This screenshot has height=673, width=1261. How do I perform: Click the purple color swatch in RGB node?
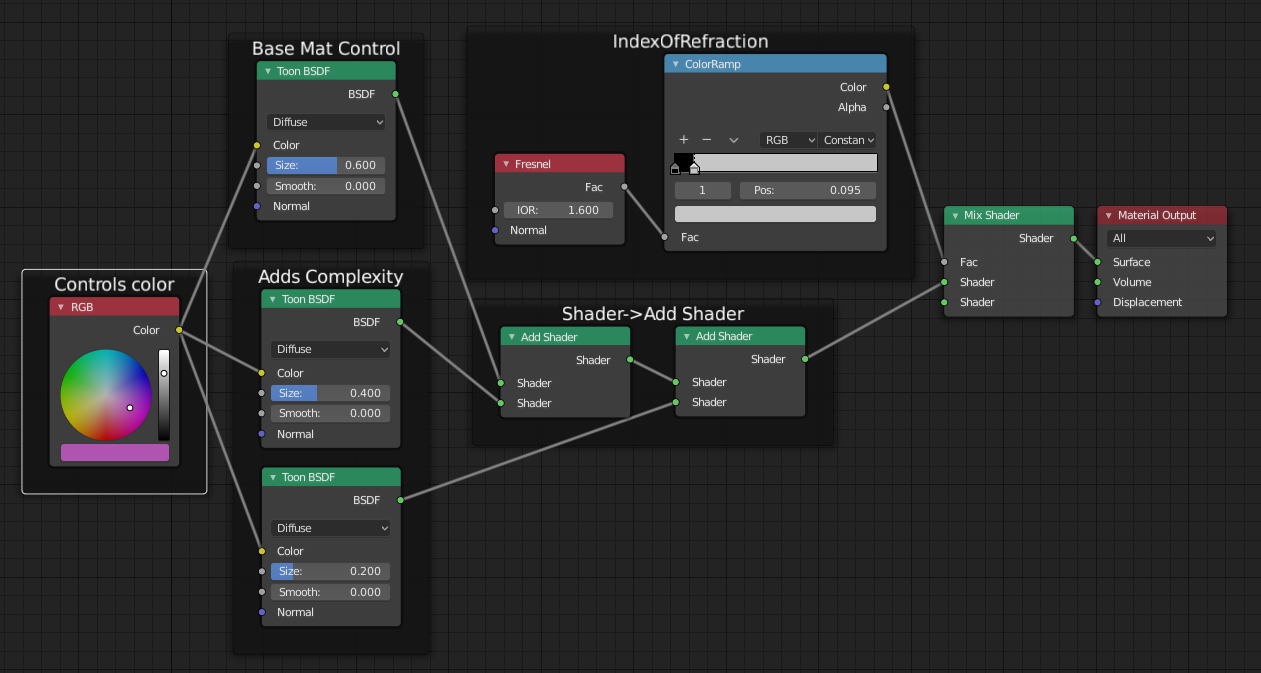(115, 452)
